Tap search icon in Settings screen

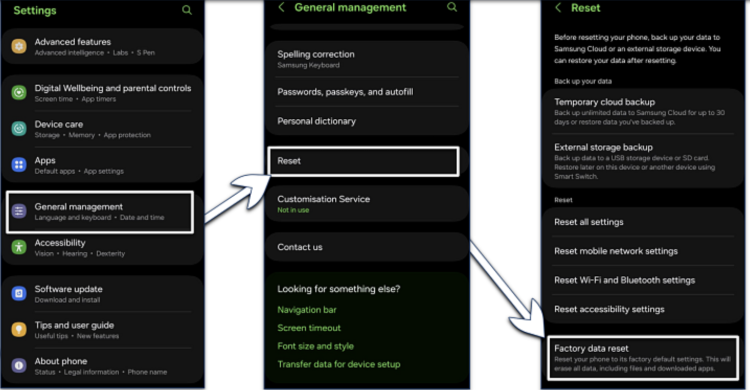click(x=187, y=10)
